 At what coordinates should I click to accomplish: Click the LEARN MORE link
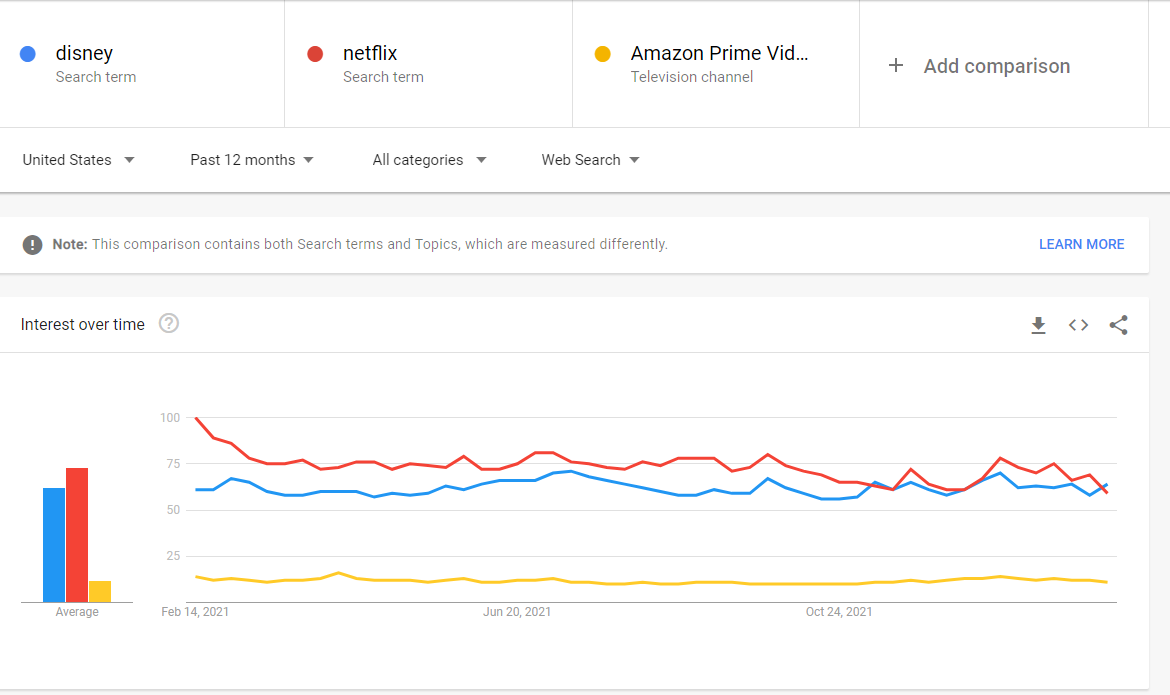click(1081, 244)
